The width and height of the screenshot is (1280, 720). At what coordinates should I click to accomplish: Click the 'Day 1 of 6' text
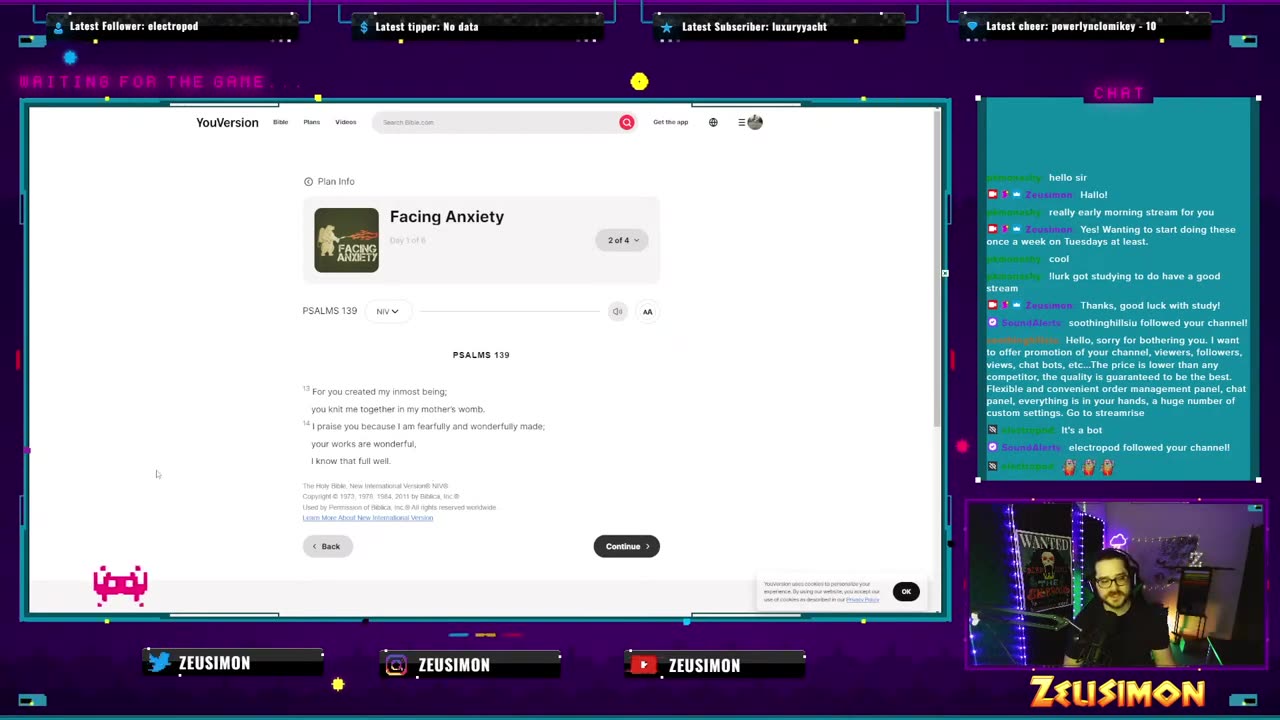408,240
